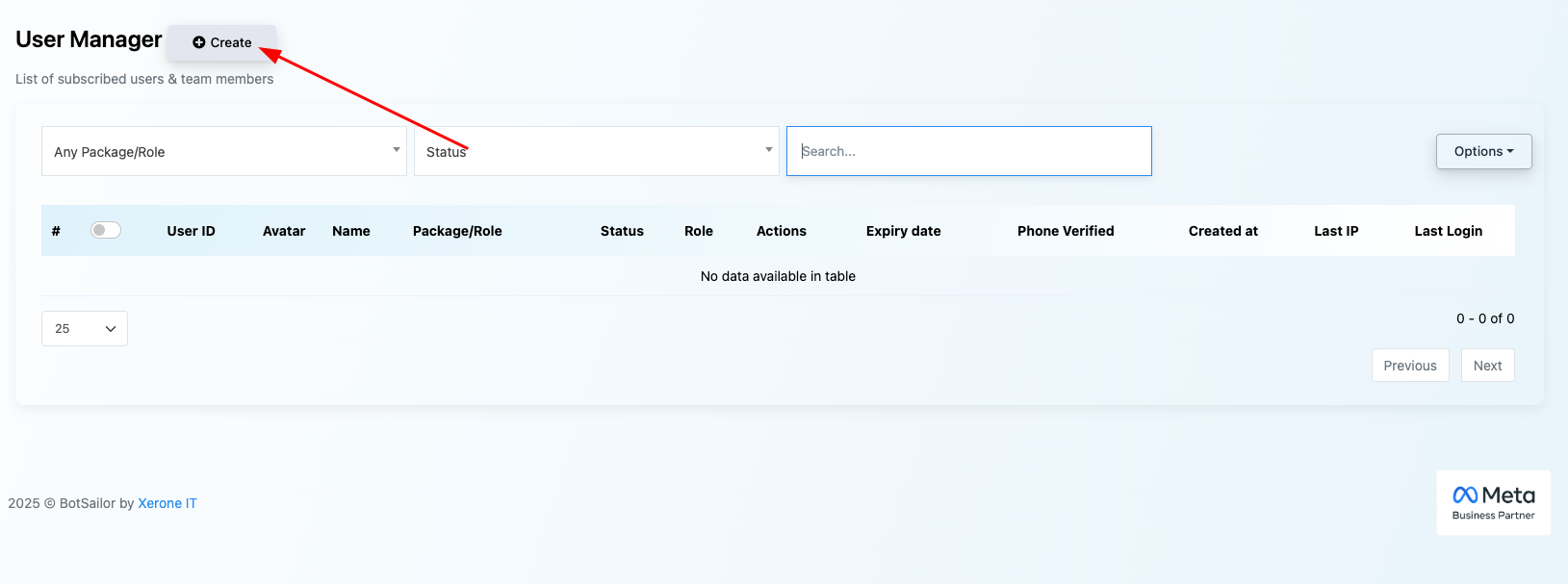This screenshot has height=584, width=1568.
Task: Sort table by Name column
Action: point(350,231)
